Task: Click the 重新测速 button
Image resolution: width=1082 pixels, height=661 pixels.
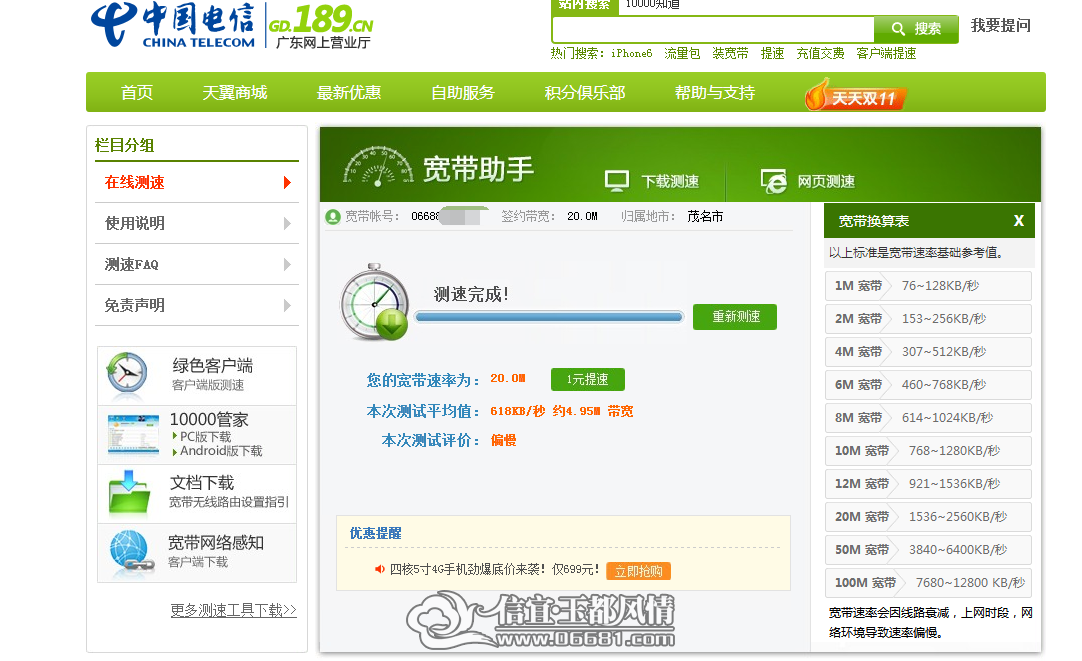Action: point(735,317)
